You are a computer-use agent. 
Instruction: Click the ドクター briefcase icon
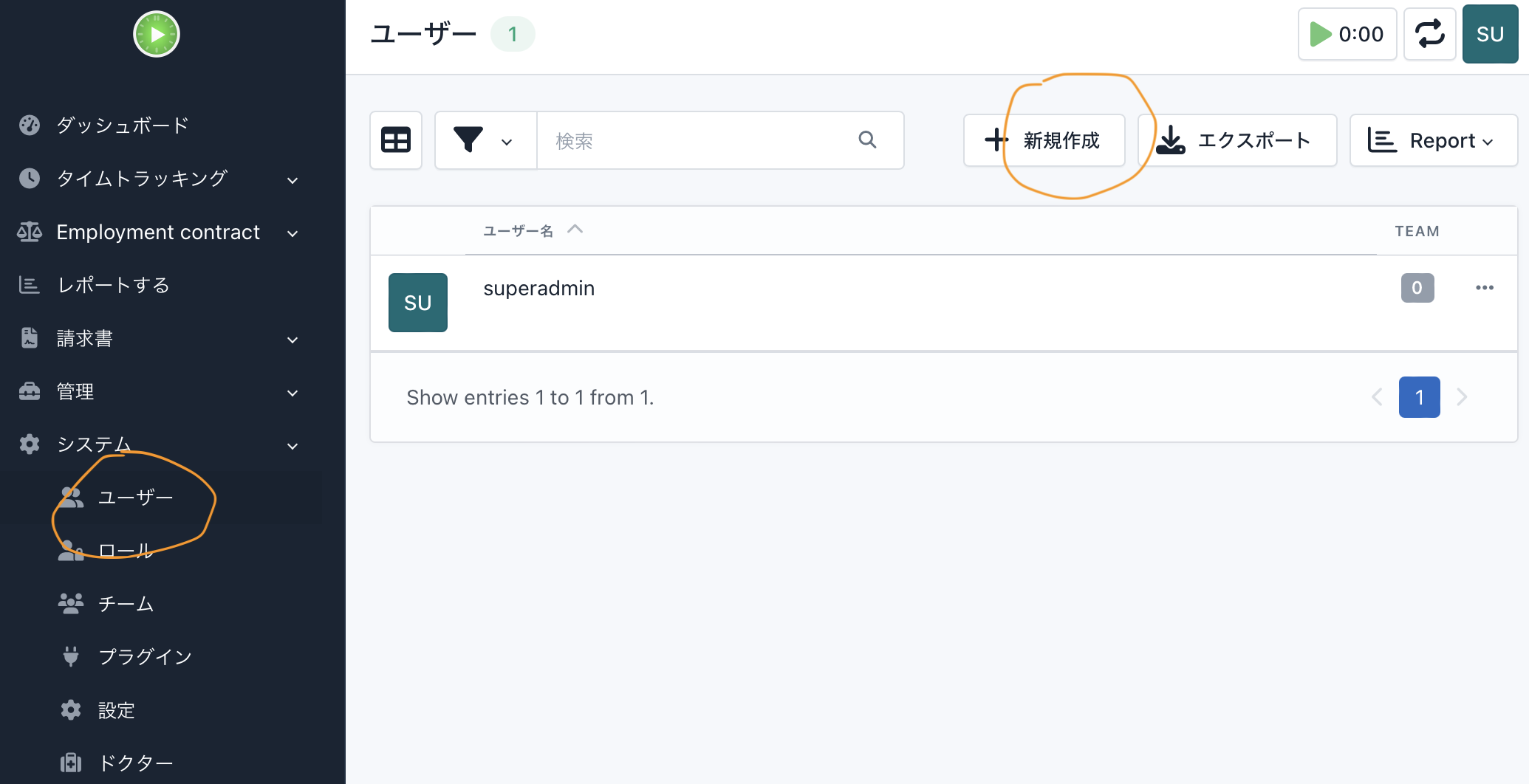(70, 762)
